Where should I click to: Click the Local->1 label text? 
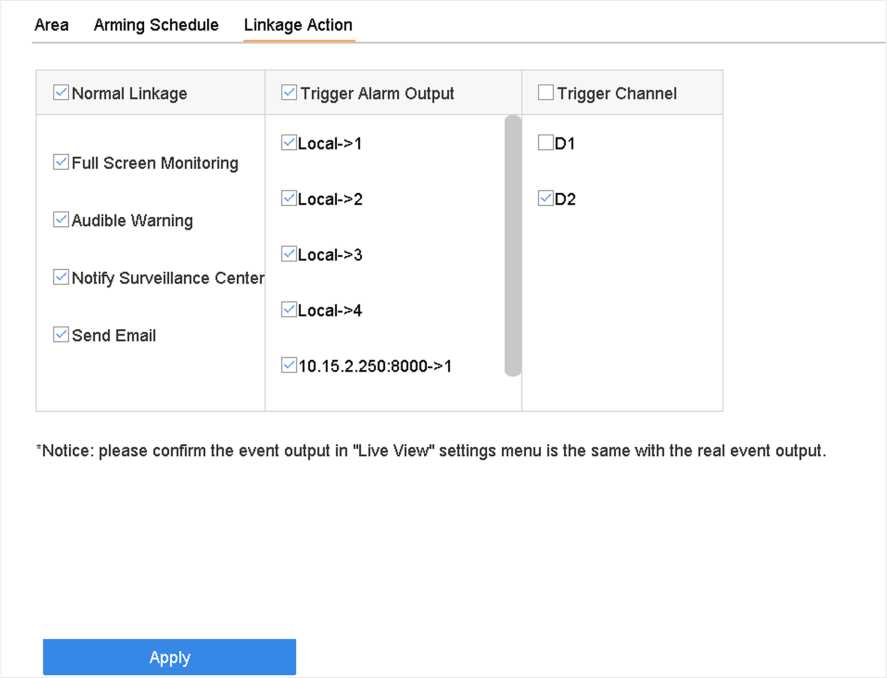coord(330,144)
